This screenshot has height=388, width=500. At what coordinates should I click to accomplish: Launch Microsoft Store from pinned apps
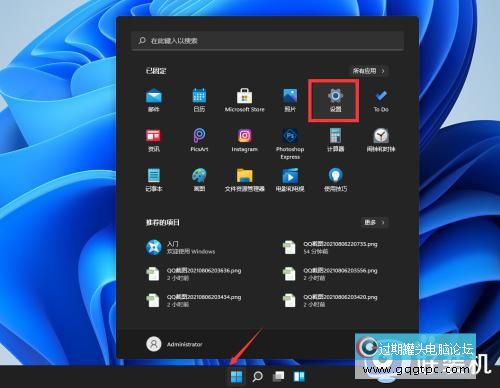pos(244,100)
